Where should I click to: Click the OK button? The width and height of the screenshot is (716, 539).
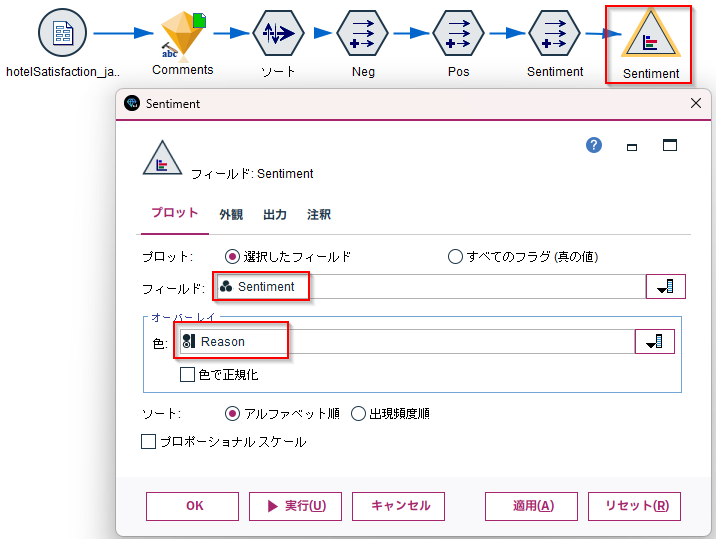(x=192, y=506)
